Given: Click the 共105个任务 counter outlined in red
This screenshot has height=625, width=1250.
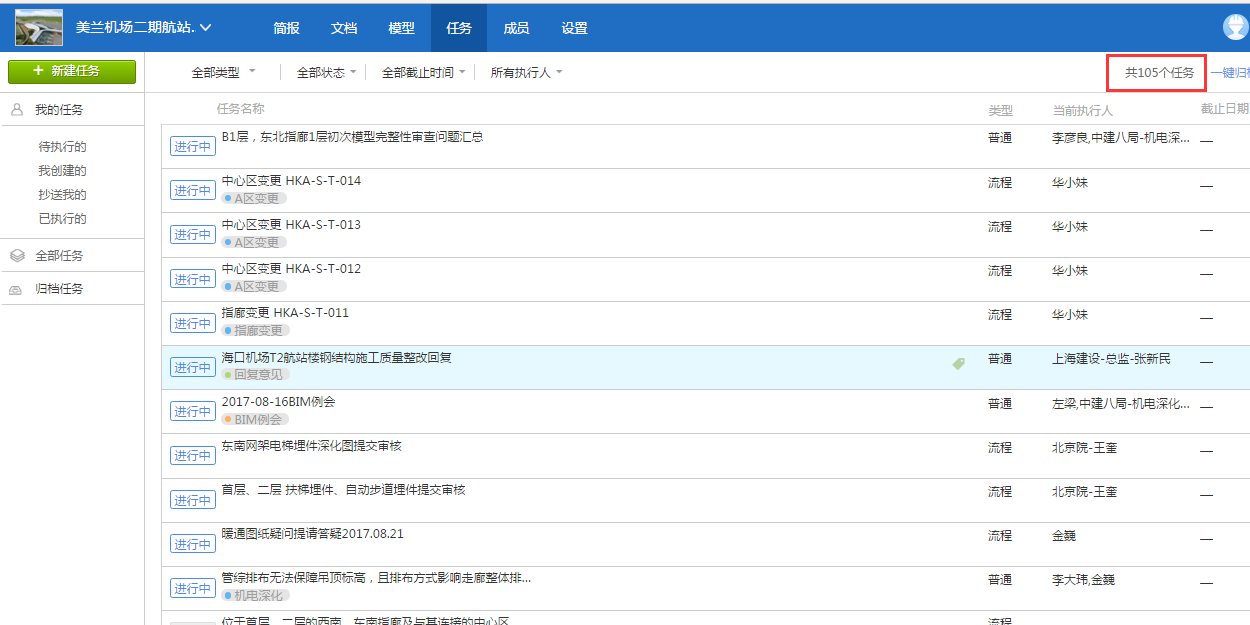Looking at the screenshot, I should pos(1156,72).
